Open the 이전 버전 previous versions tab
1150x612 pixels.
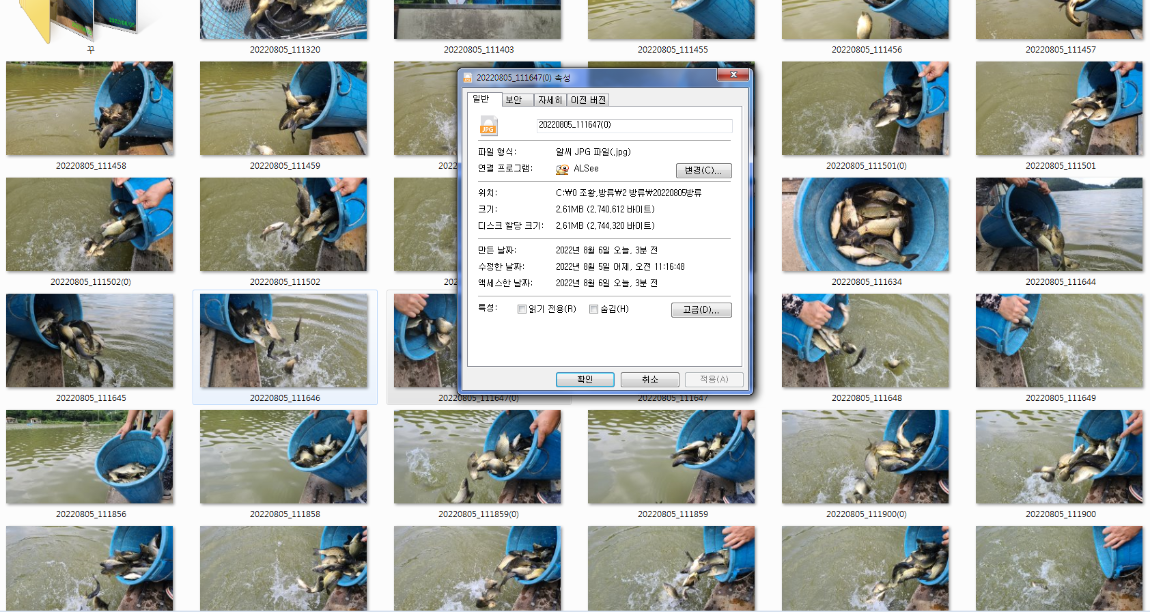tap(591, 99)
